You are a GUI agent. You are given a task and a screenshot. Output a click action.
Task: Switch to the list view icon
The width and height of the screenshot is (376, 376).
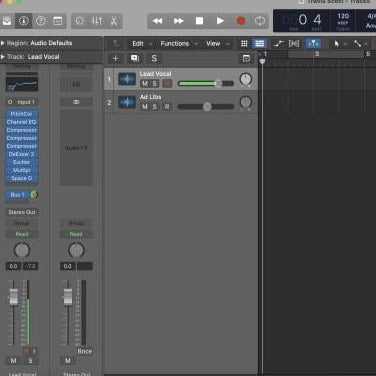pyautogui.click(x=259, y=44)
